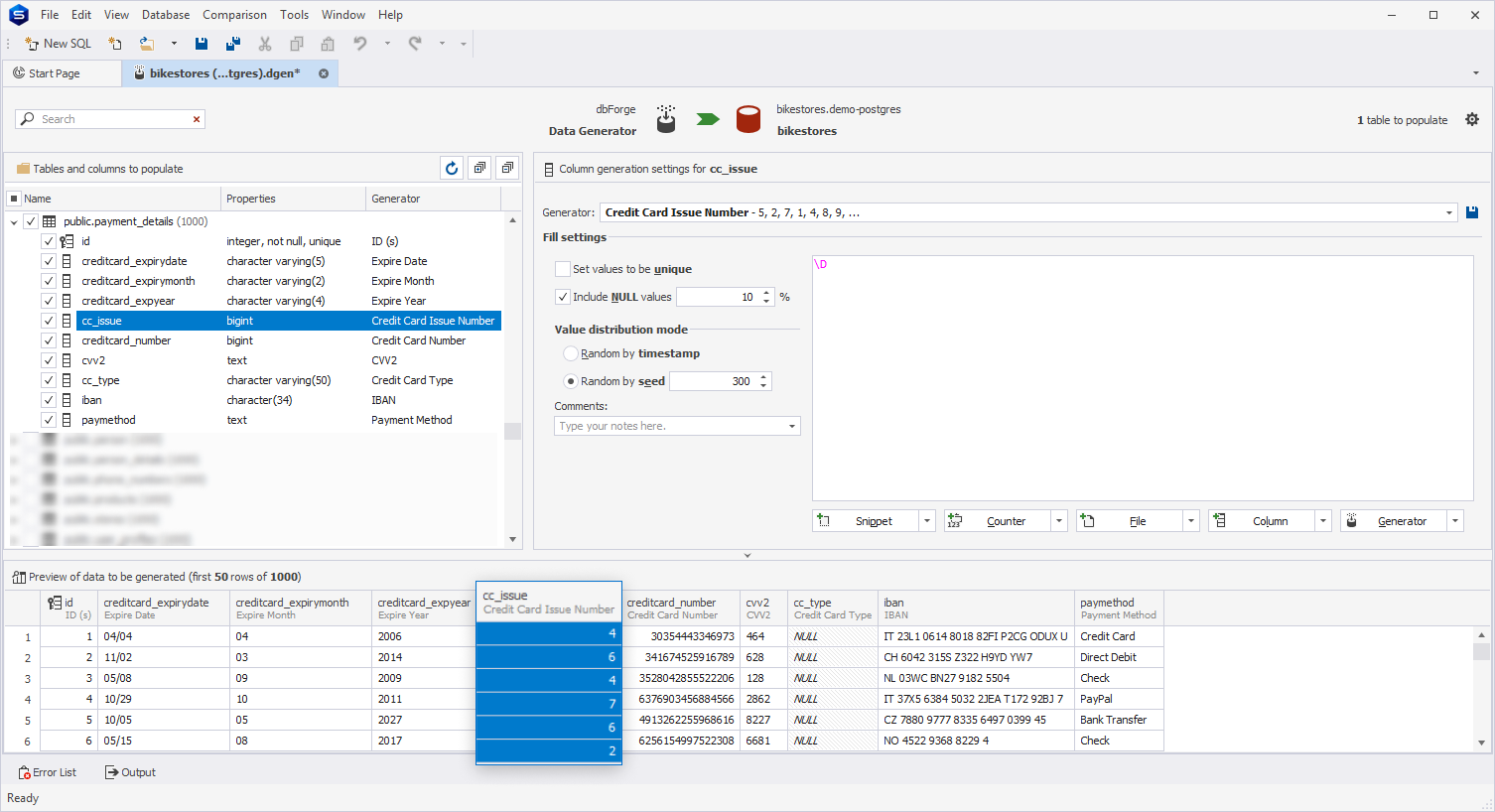Open the Comments dropdown arrow
Image resolution: width=1495 pixels, height=812 pixels.
coord(792,426)
